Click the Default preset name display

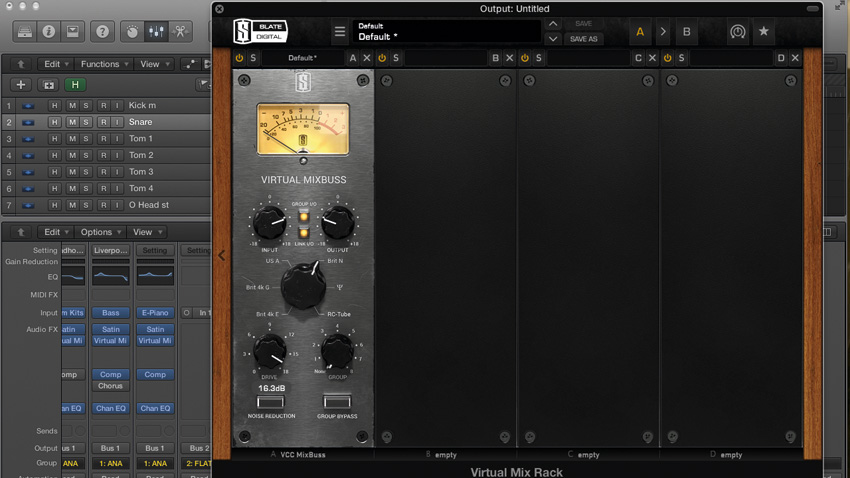click(x=447, y=31)
